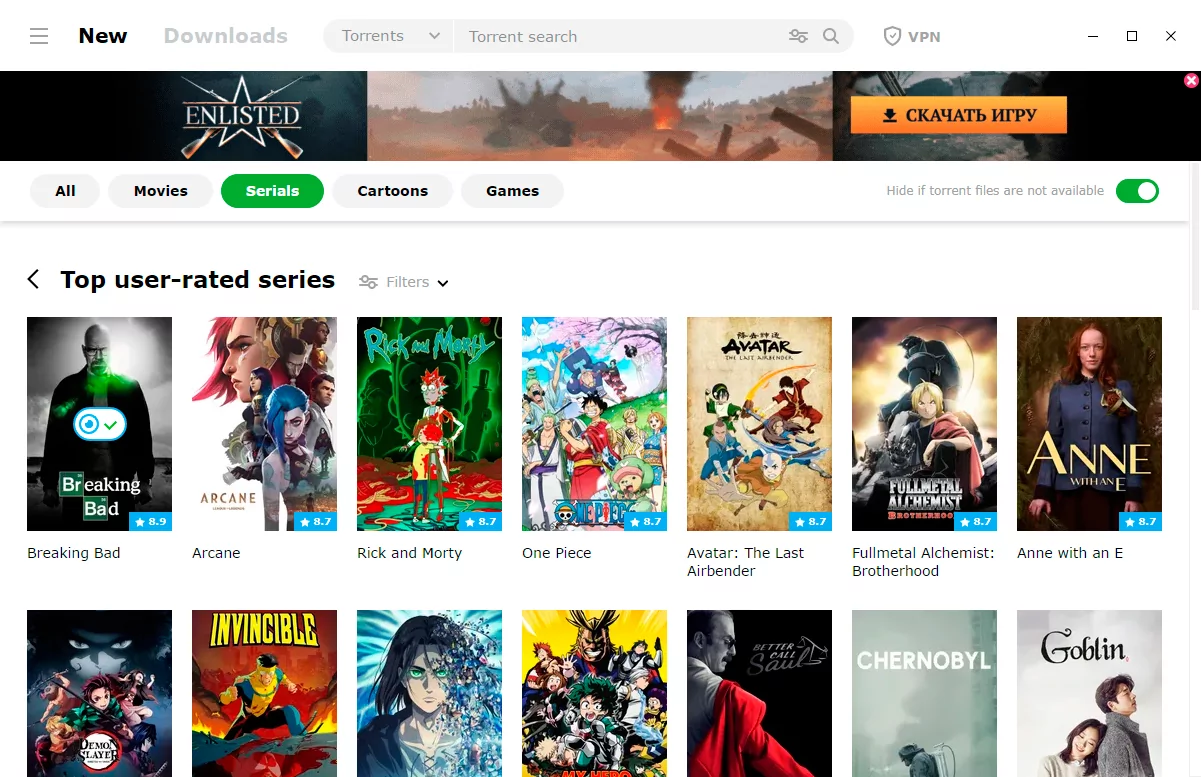Viewport: 1201px width, 777px height.
Task: Open the Goblin poster
Action: point(1089,693)
